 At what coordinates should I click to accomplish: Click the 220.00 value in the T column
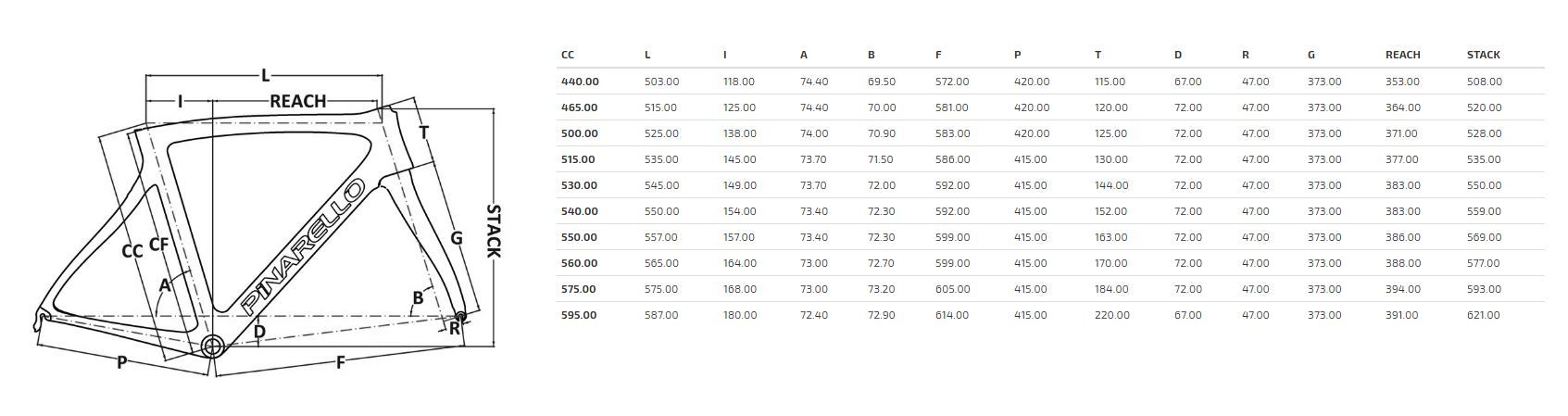click(1112, 315)
